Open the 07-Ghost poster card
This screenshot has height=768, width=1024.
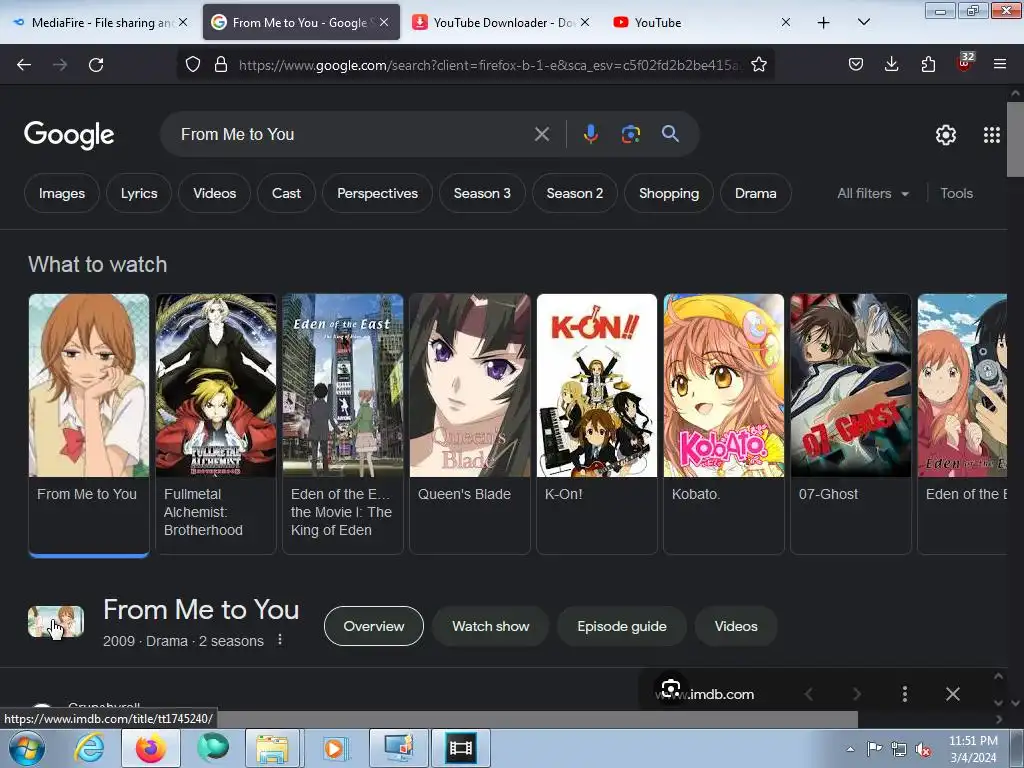click(x=850, y=424)
